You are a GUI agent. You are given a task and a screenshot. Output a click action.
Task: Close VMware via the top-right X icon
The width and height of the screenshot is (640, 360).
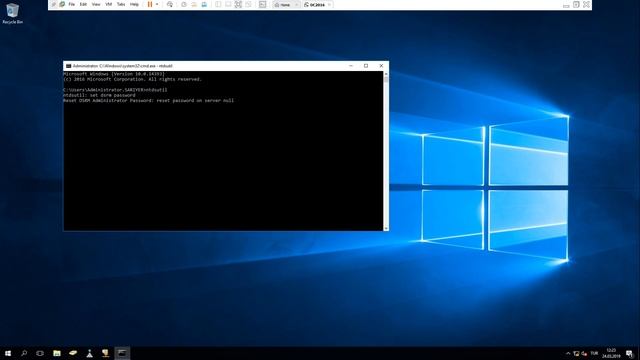pos(587,4)
